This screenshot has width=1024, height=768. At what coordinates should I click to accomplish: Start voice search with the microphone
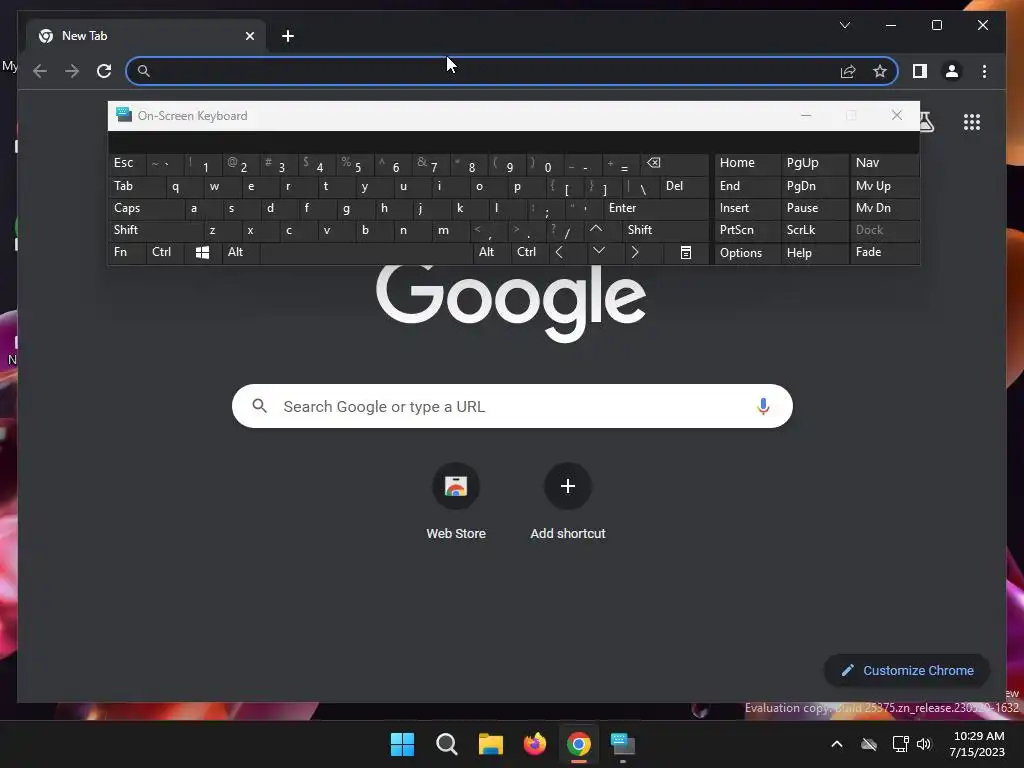(763, 406)
